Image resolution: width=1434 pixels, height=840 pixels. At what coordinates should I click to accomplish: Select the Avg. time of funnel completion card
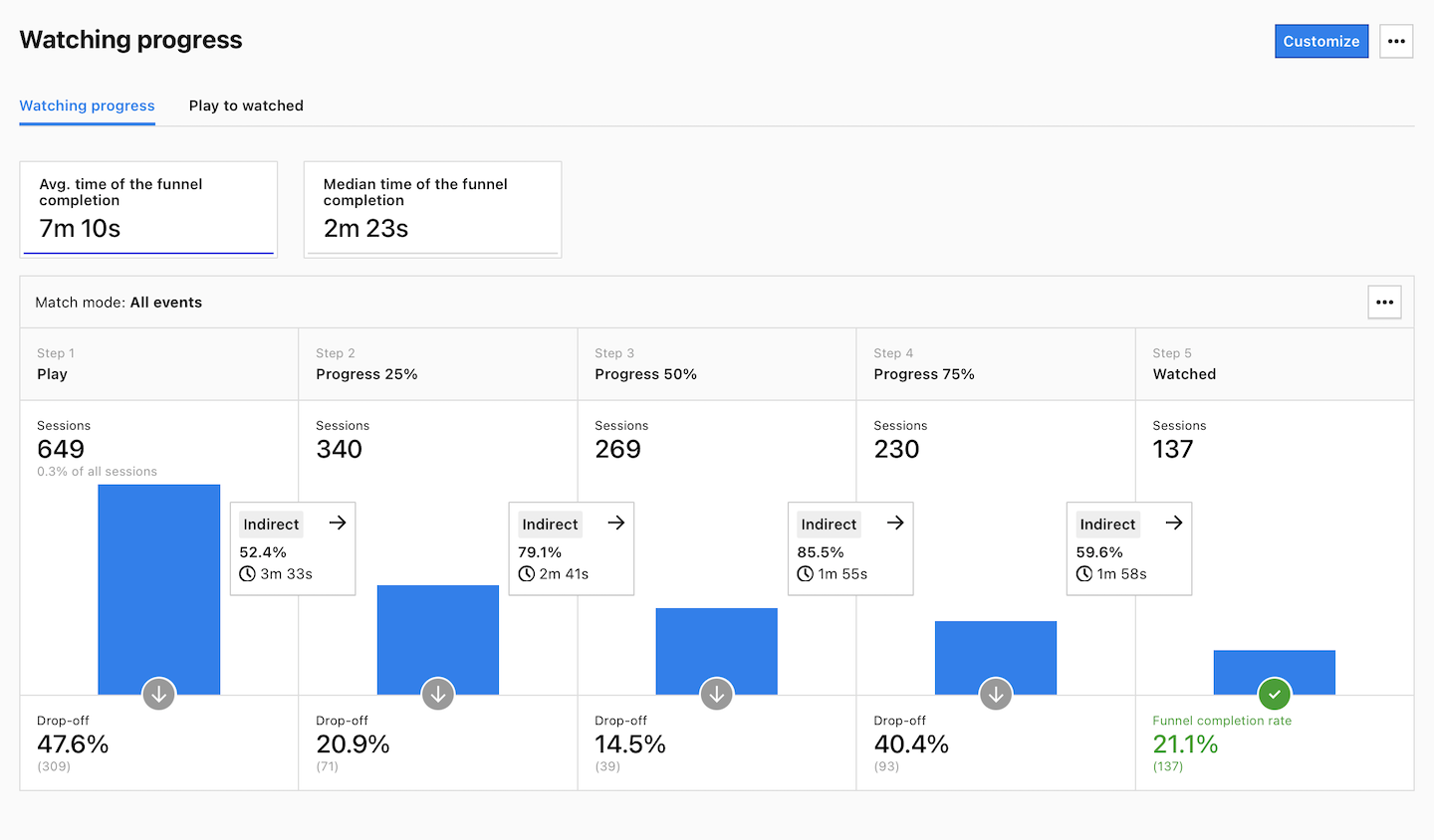[x=148, y=209]
